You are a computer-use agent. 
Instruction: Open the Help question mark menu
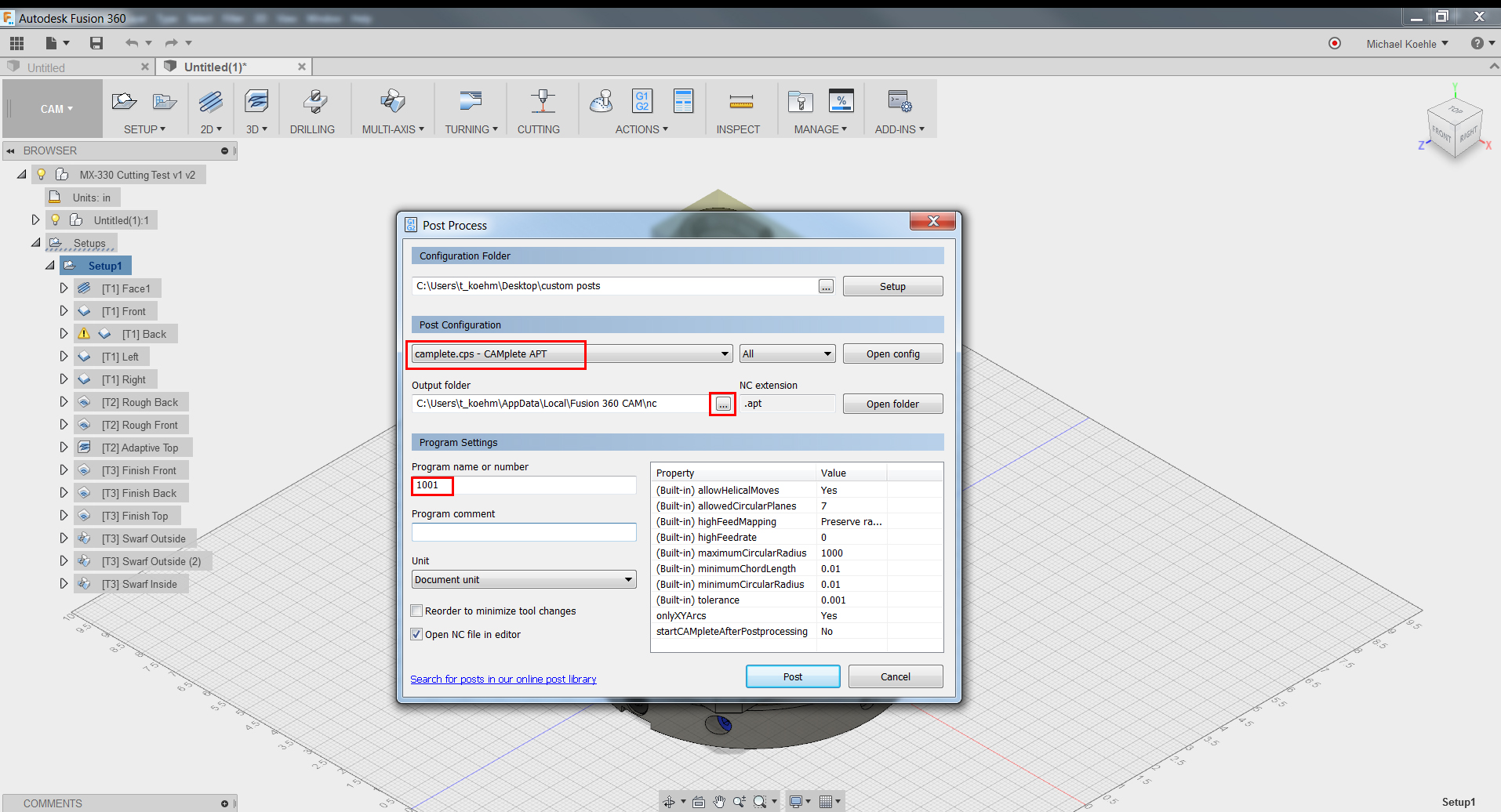[1481, 44]
